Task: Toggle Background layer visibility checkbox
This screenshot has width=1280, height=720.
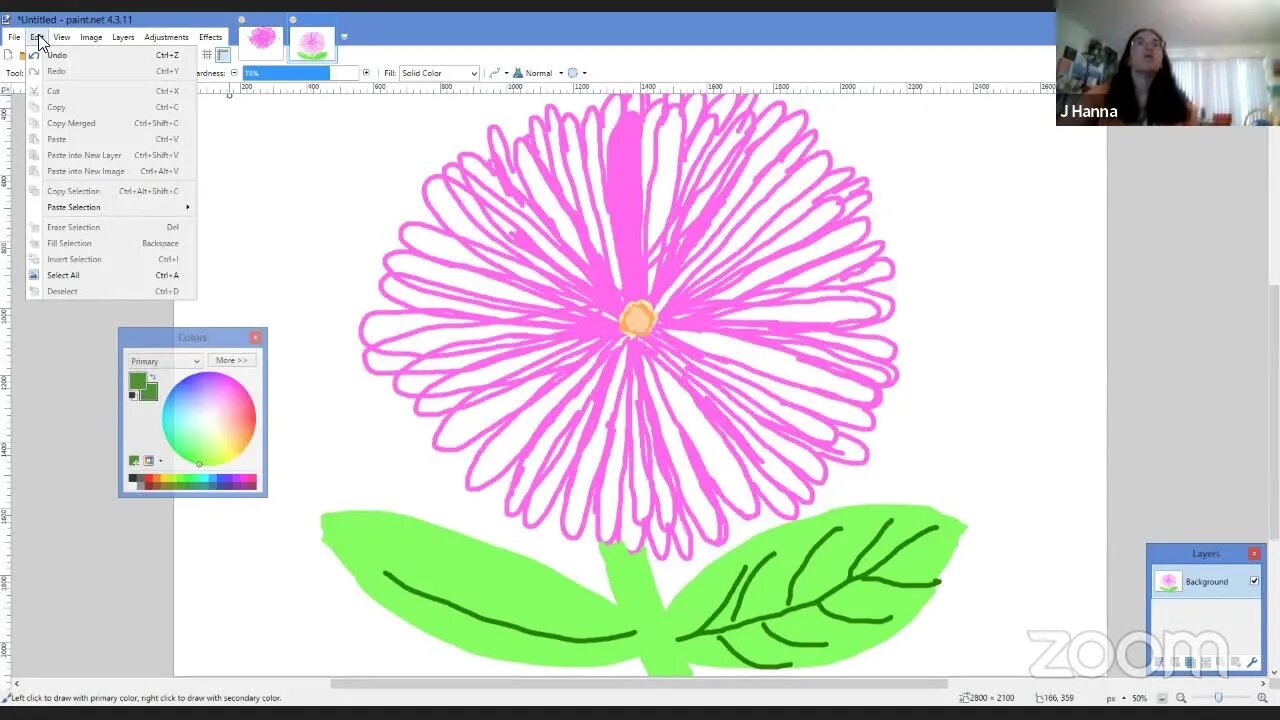Action: click(1254, 581)
